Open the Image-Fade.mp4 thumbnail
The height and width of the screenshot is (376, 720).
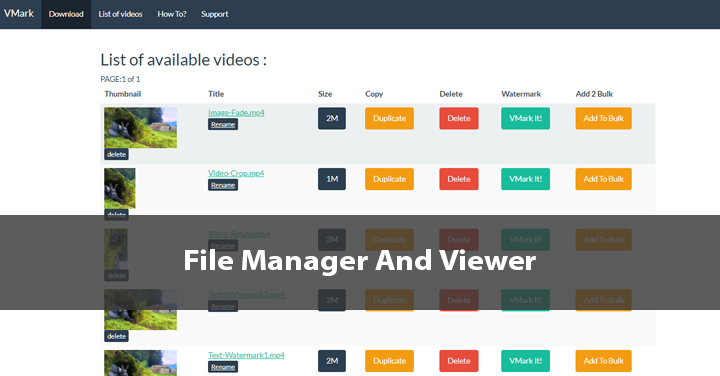coord(141,128)
